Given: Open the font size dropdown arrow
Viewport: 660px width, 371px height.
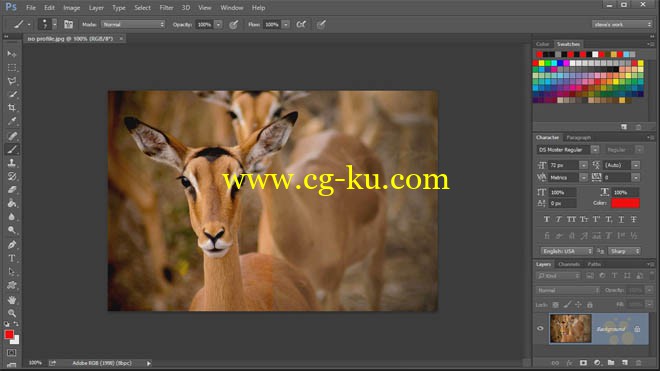Looking at the screenshot, I should [583, 165].
